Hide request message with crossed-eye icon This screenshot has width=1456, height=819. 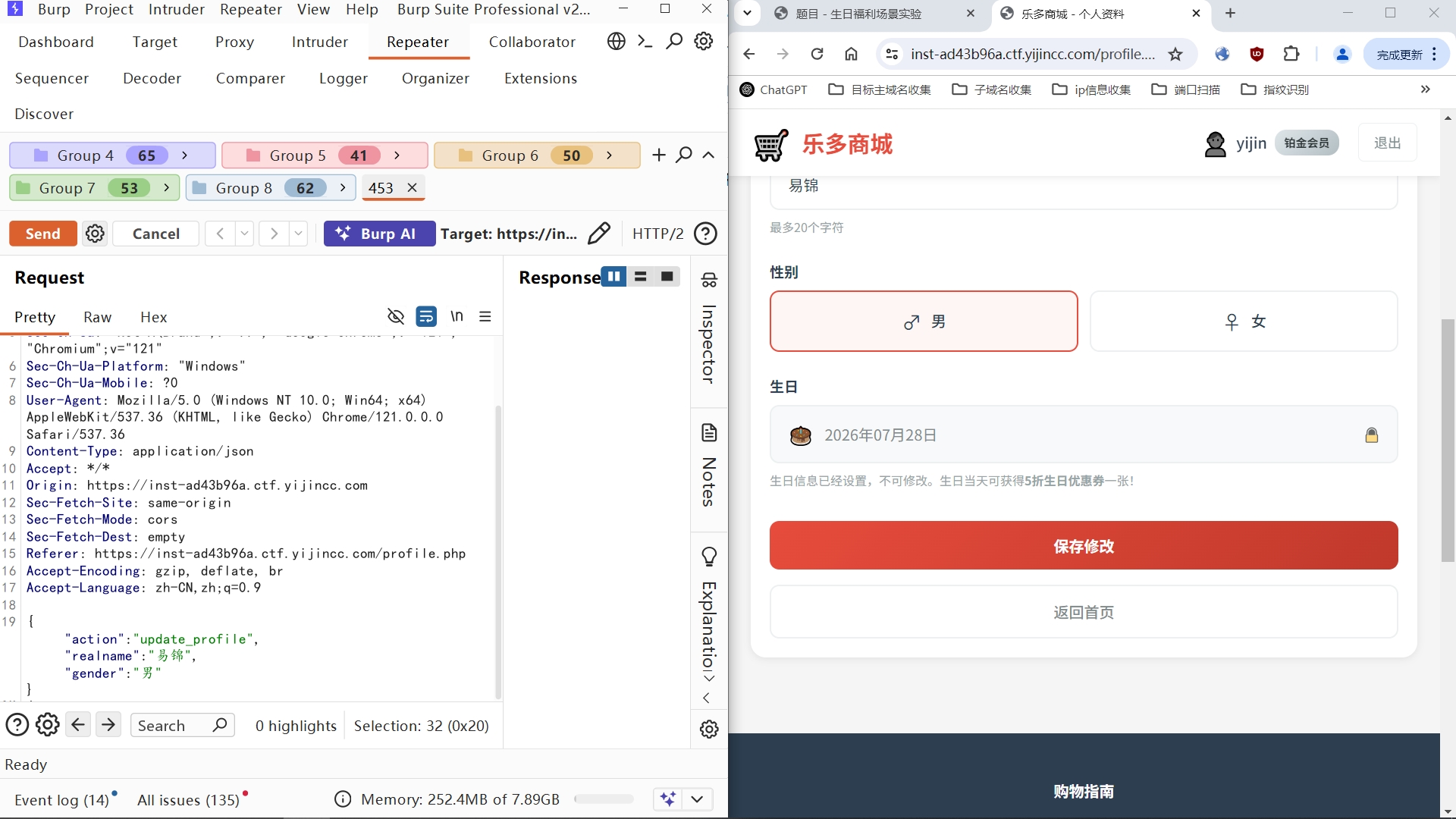click(395, 316)
